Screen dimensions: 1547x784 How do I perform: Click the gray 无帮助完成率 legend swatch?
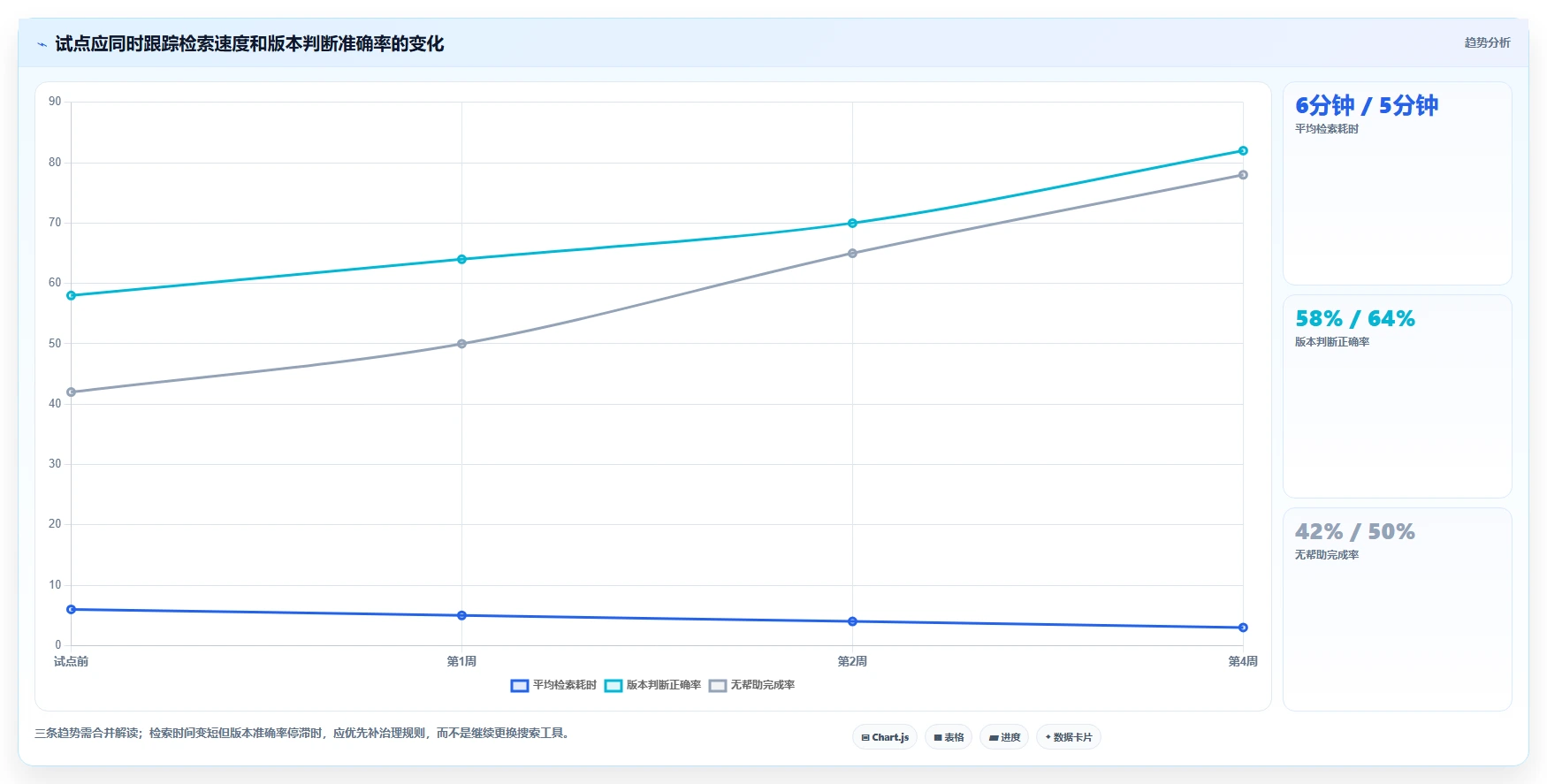click(x=718, y=686)
